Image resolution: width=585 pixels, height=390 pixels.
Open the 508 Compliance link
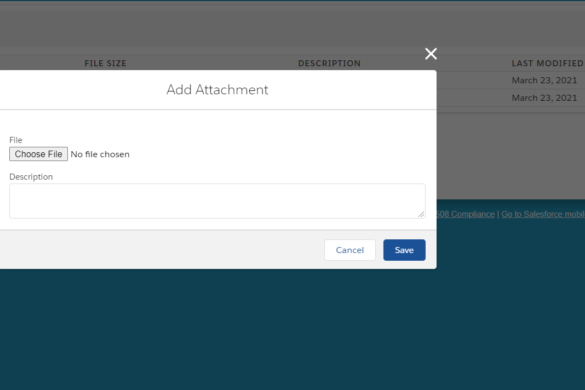(x=466, y=214)
